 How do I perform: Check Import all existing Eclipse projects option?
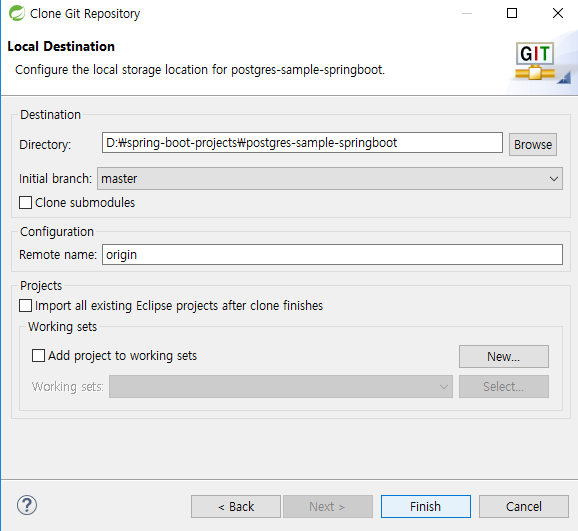pyautogui.click(x=25, y=305)
